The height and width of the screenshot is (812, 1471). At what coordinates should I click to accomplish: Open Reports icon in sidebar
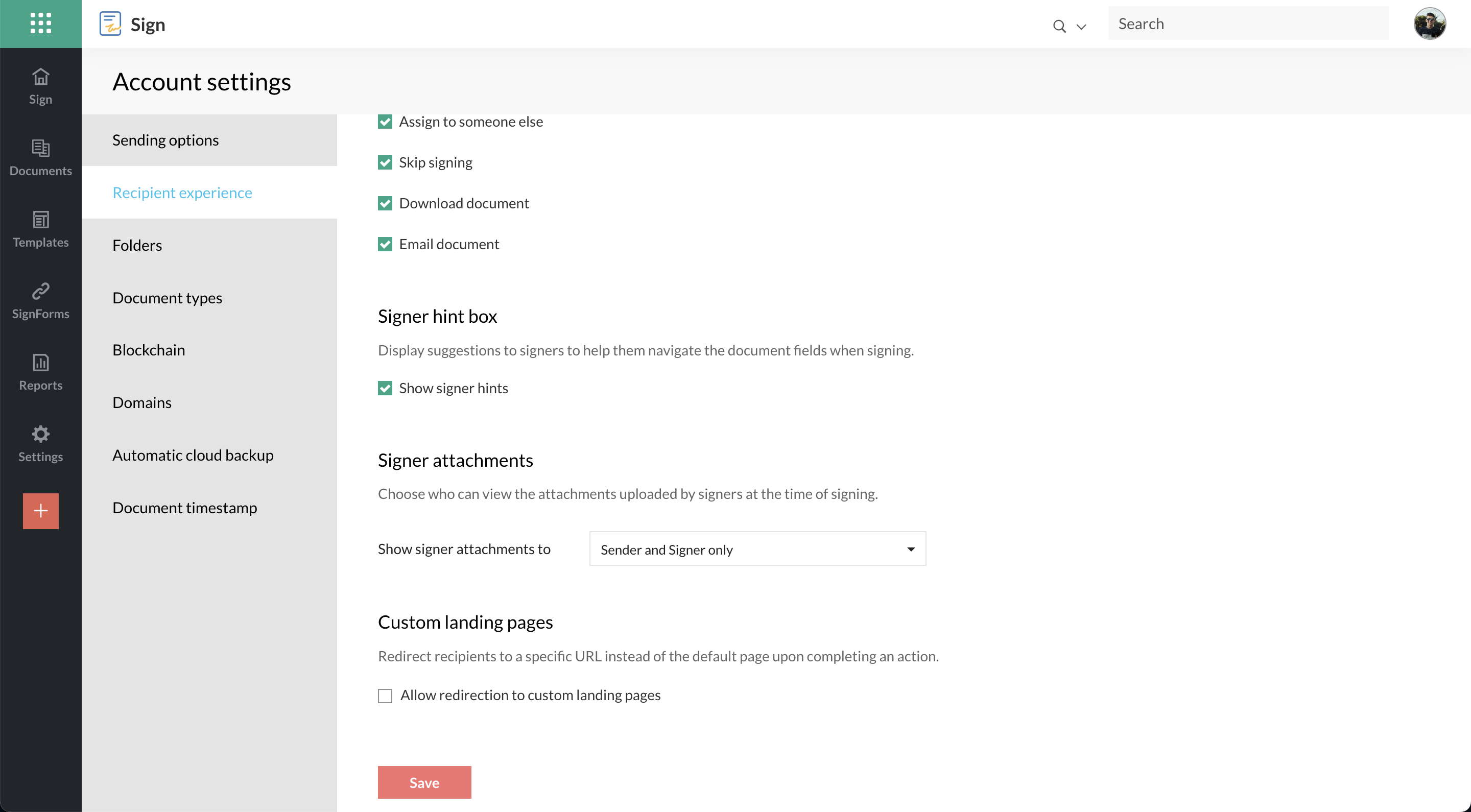click(40, 363)
